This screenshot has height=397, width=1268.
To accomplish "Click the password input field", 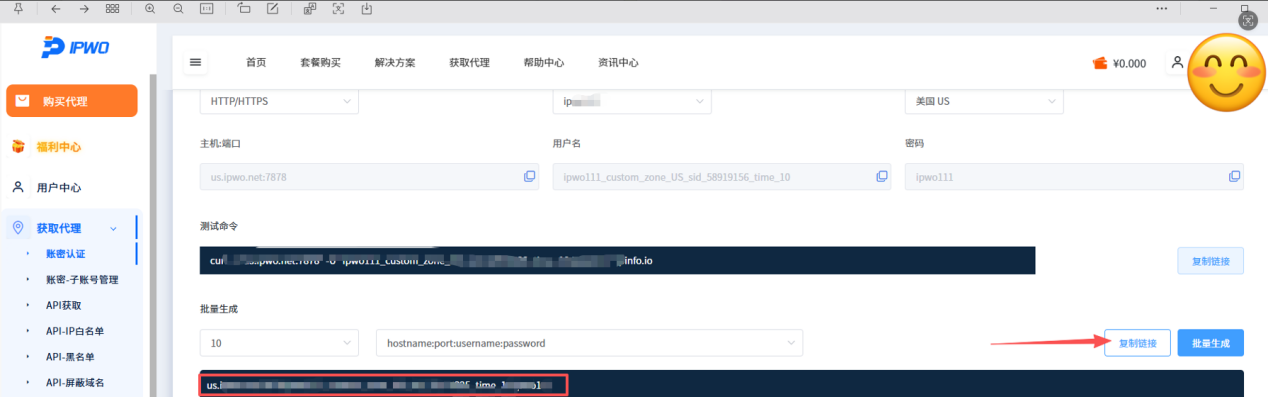I will click(1074, 177).
